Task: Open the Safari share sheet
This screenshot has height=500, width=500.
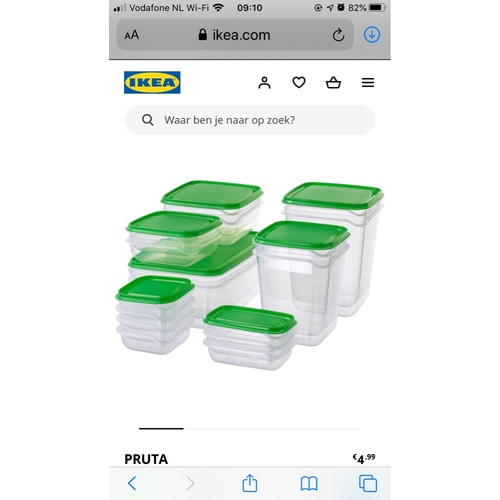Action: 250,483
